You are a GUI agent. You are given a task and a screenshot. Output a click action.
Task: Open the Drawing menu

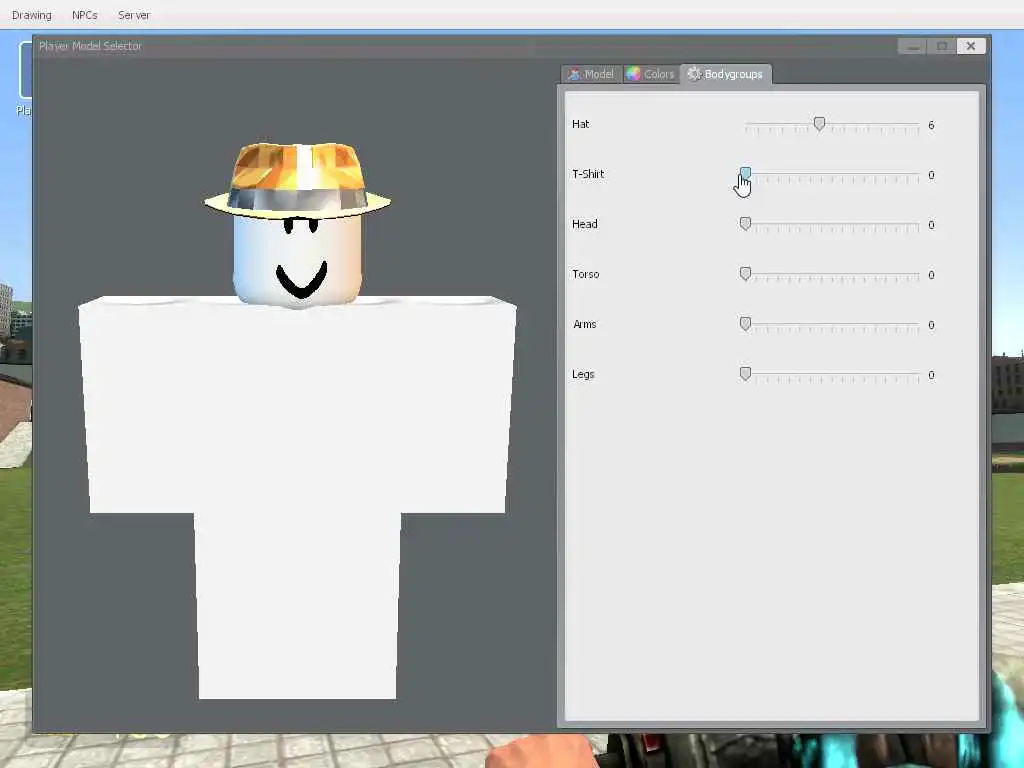coord(31,15)
